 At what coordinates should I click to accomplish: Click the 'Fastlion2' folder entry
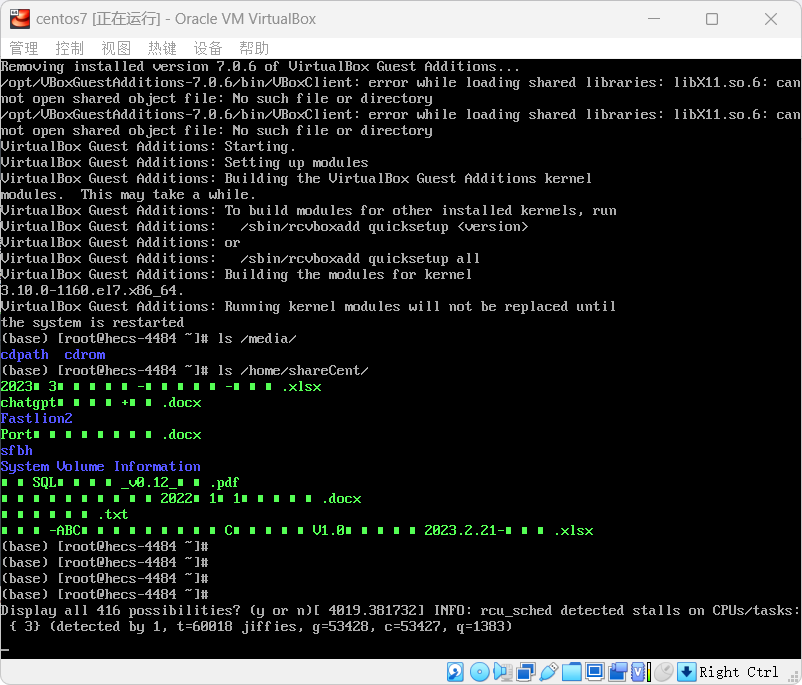pyautogui.click(x=36, y=418)
